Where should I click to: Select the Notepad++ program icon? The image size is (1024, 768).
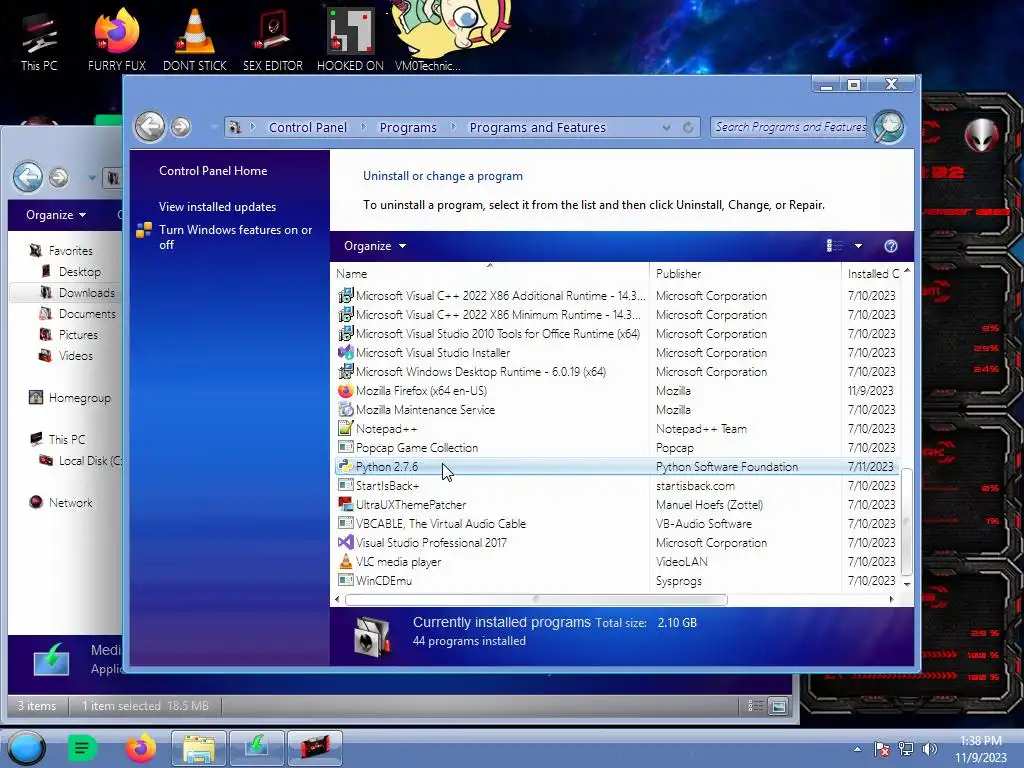[x=345, y=428]
